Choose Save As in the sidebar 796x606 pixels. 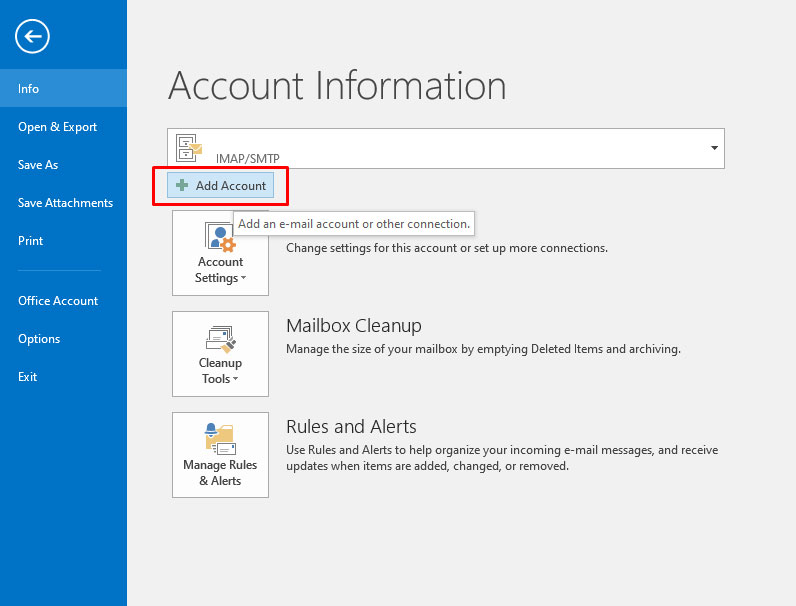pos(63,164)
